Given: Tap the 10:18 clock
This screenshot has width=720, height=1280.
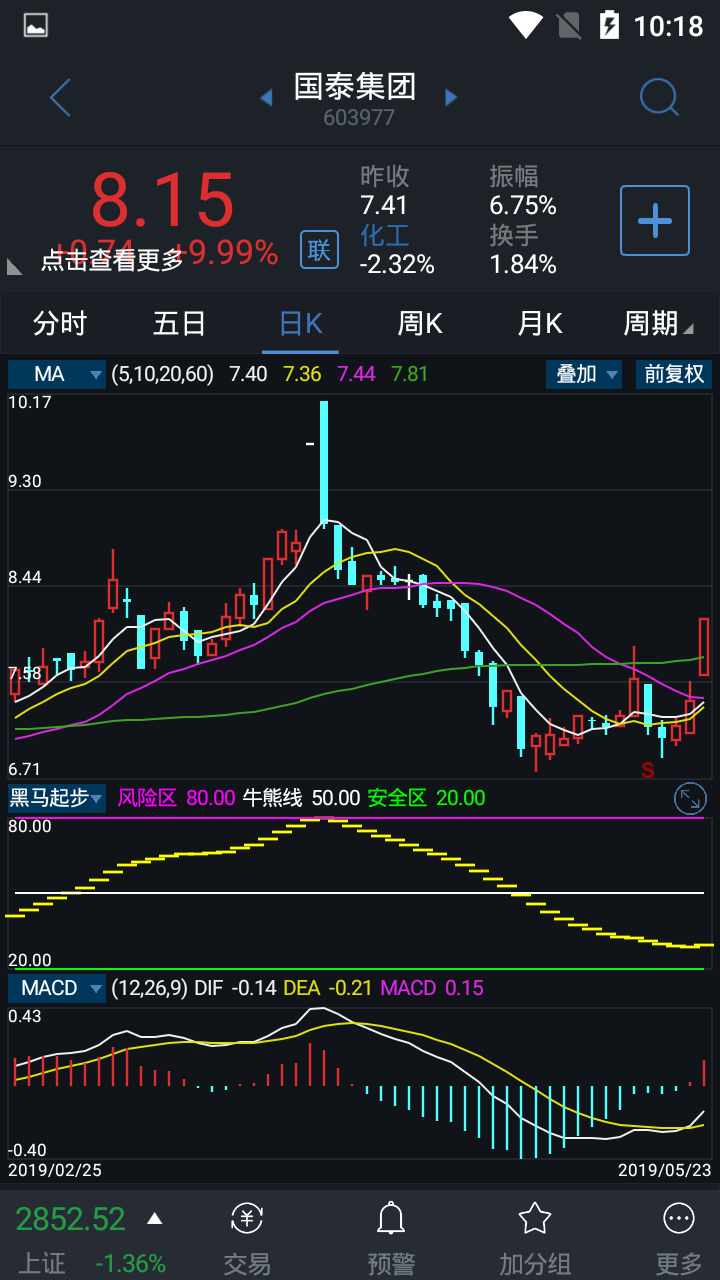Looking at the screenshot, I should pyautogui.click(x=669, y=25).
